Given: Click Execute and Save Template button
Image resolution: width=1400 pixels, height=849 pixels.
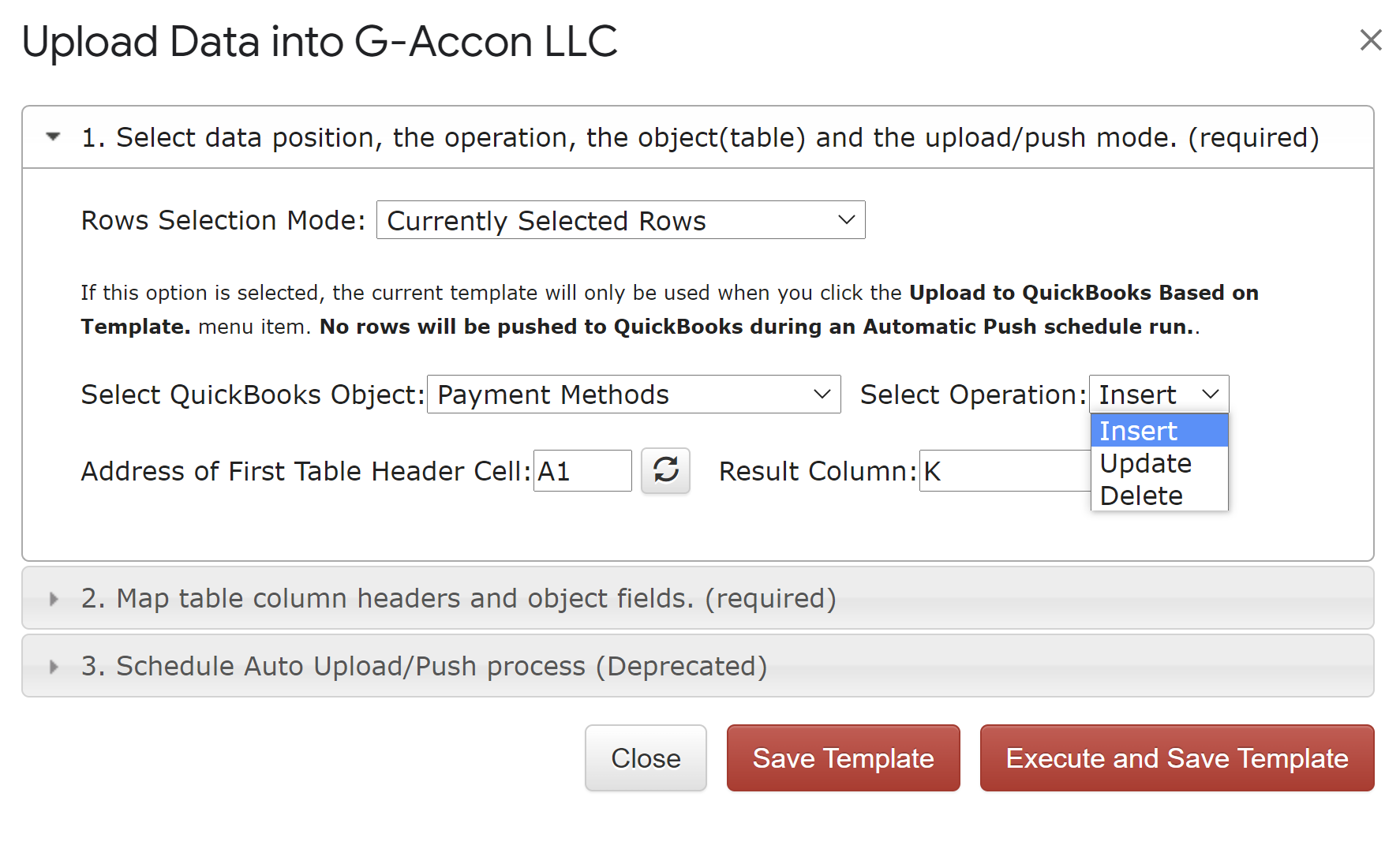Looking at the screenshot, I should (x=1177, y=758).
